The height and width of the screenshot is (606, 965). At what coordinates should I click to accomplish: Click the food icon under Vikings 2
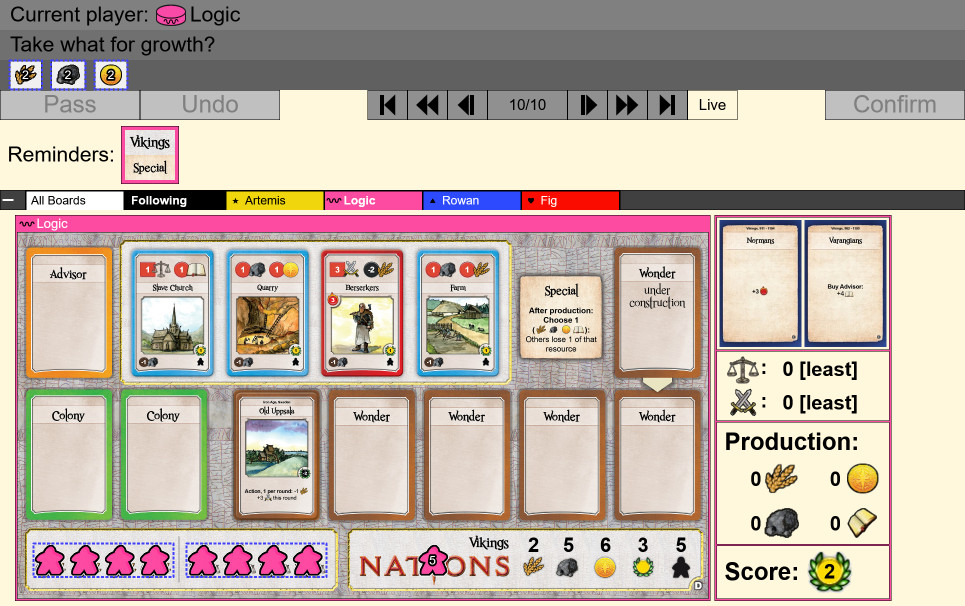click(534, 567)
